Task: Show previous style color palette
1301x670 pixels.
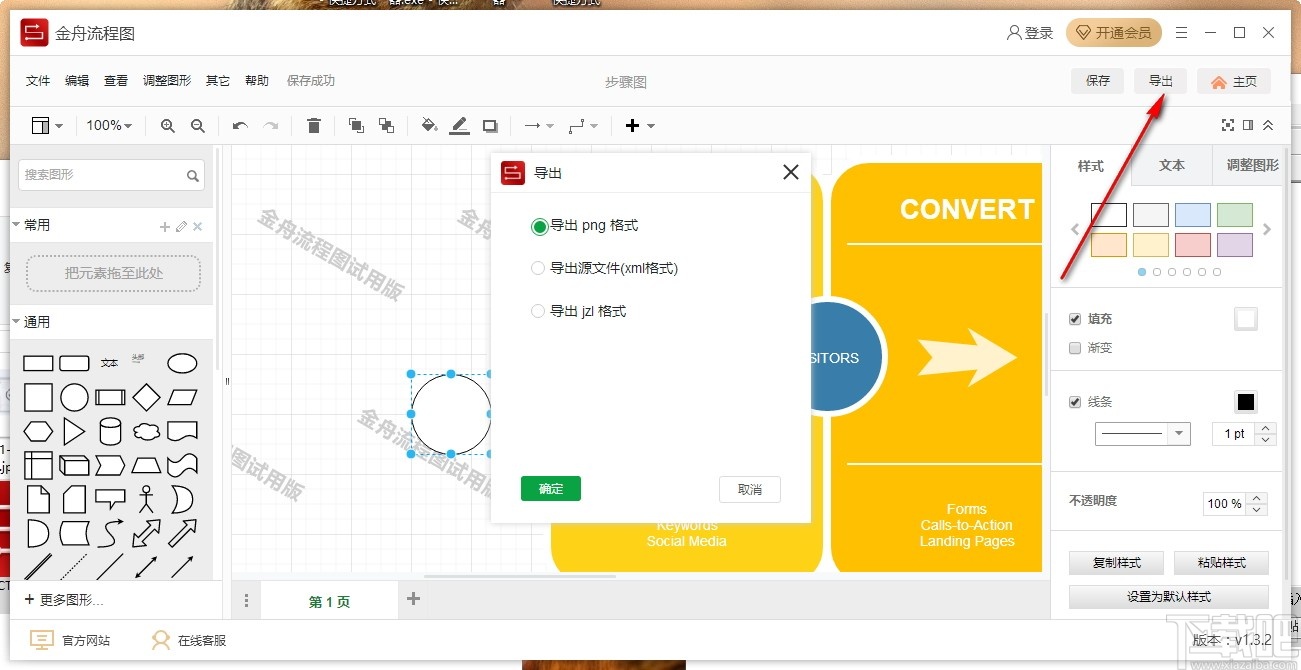Action: point(1076,230)
